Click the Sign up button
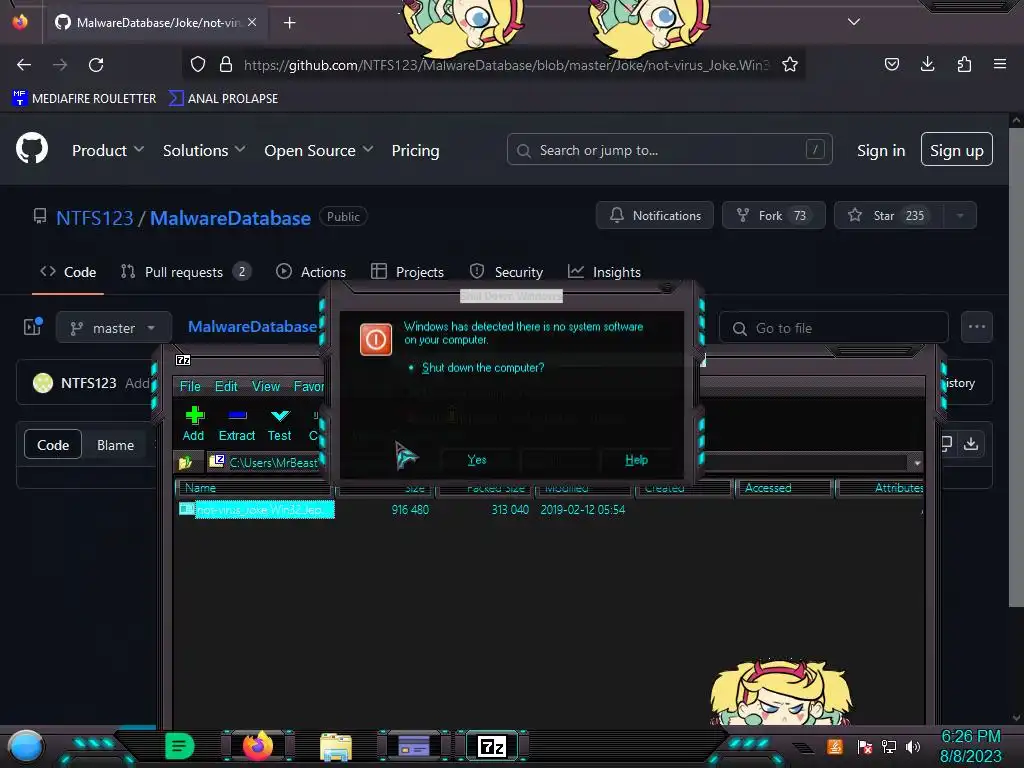 tap(957, 150)
